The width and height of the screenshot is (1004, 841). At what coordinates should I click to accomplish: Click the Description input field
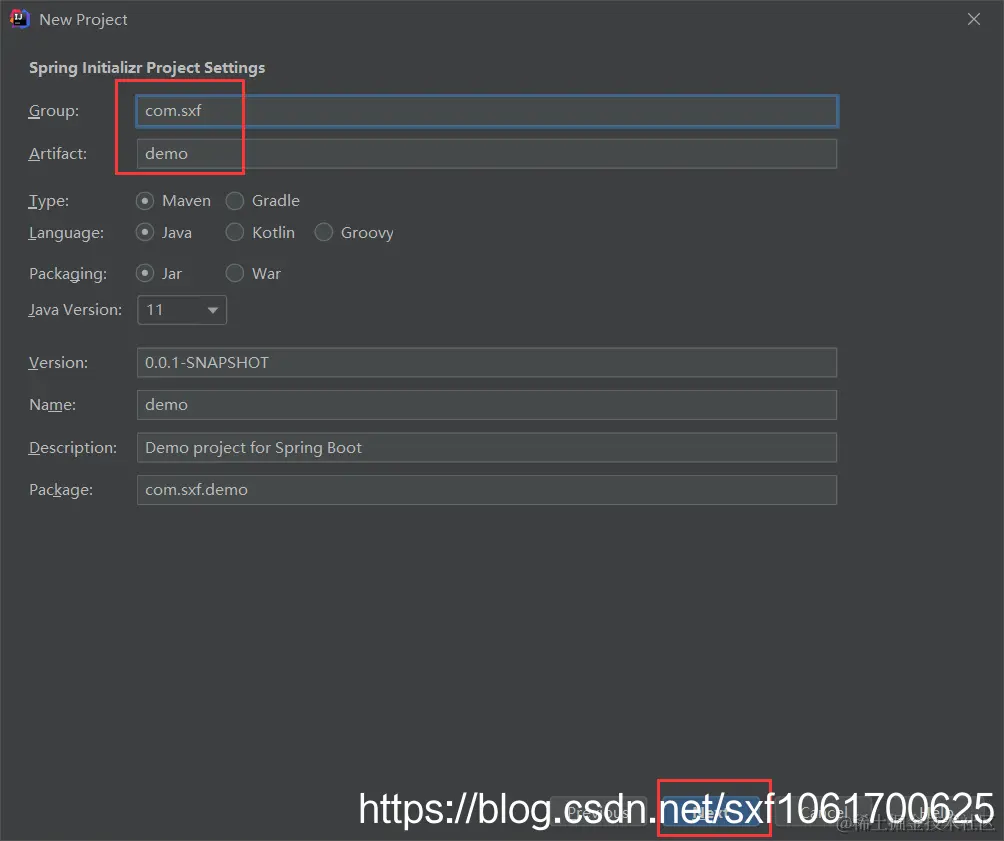point(487,448)
